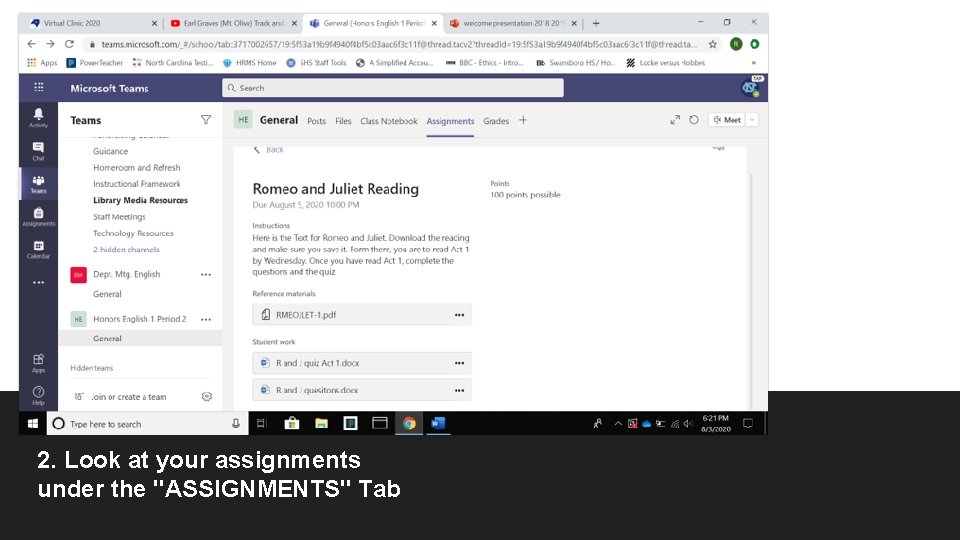
Task: Open manage teams settings gear
Action: coord(207,397)
